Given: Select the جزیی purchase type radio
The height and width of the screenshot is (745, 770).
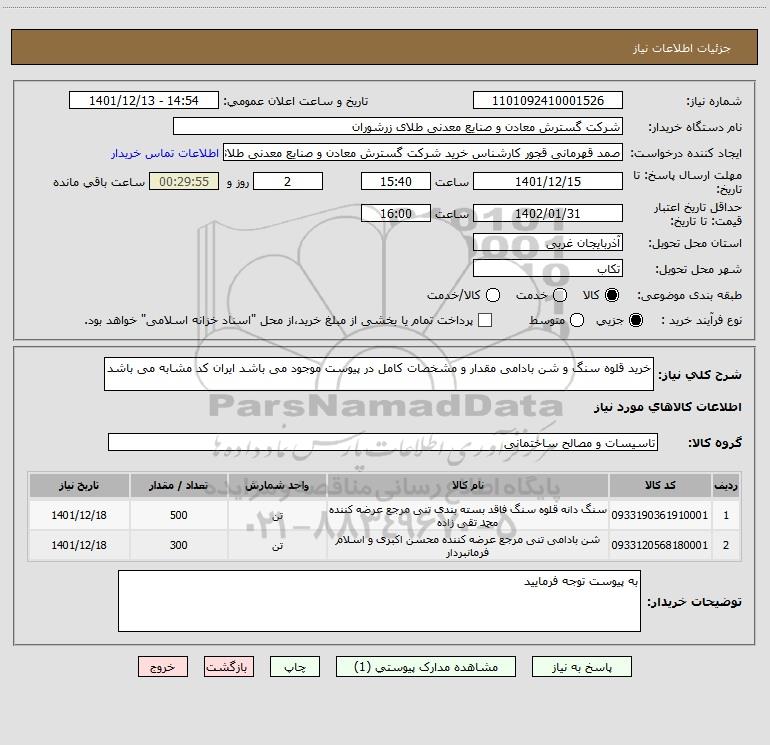Looking at the screenshot, I should point(635,320).
